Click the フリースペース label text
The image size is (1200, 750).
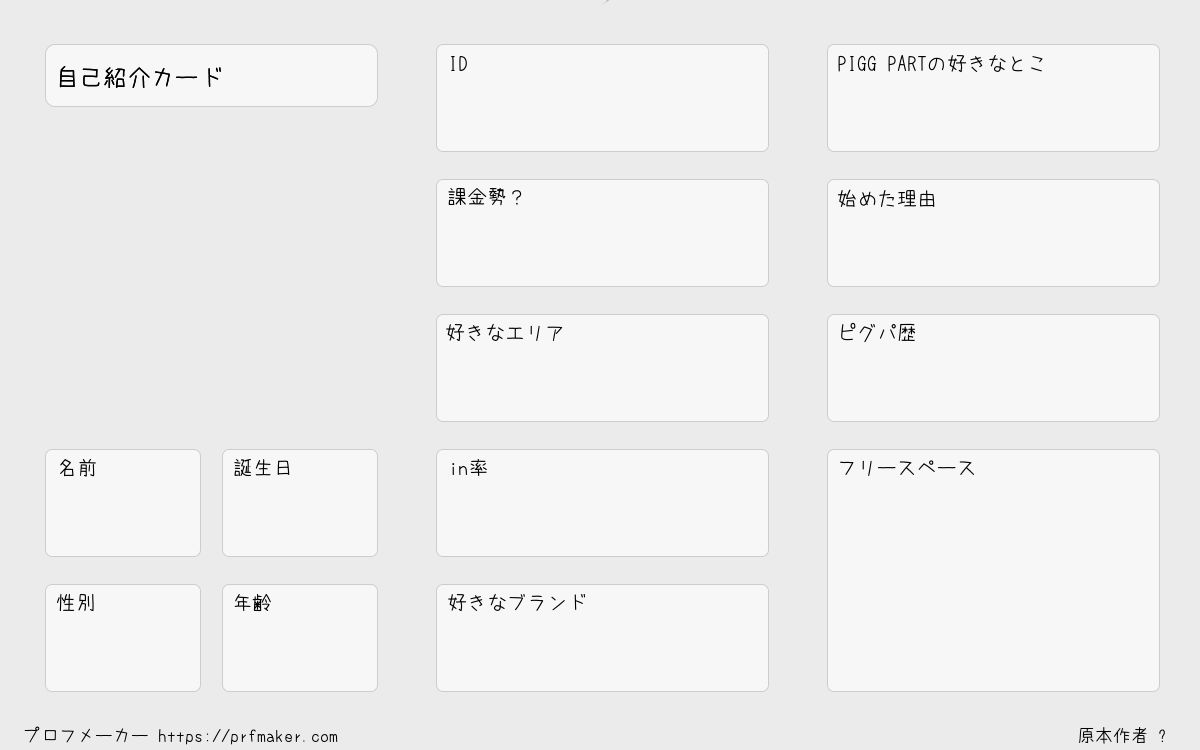coord(907,468)
